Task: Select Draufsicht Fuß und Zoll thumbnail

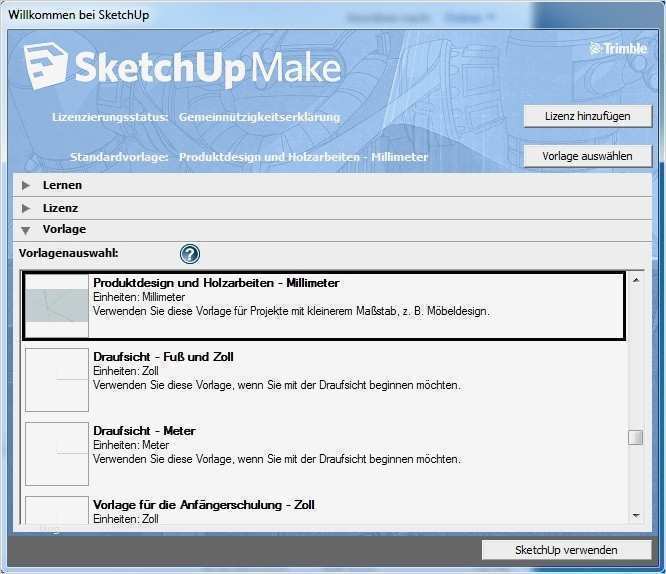Action: pyautogui.click(x=57, y=380)
